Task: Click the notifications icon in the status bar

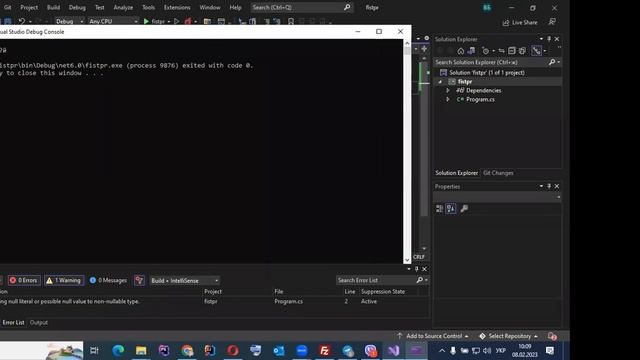Action: (x=552, y=336)
